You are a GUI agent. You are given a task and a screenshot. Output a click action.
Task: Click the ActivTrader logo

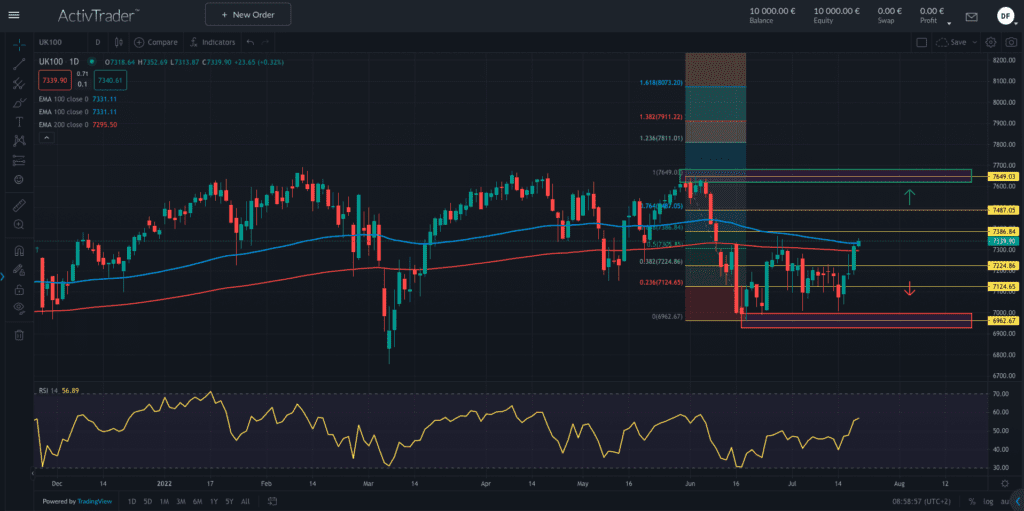click(x=99, y=14)
